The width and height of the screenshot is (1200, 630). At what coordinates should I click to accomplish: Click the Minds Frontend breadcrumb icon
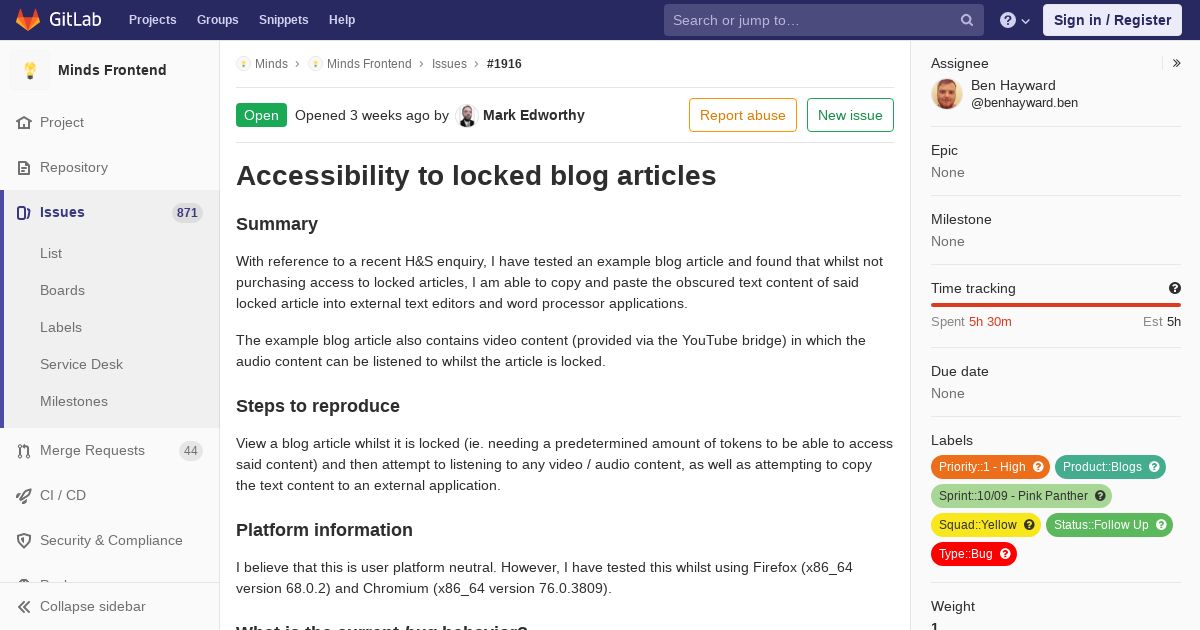point(315,64)
